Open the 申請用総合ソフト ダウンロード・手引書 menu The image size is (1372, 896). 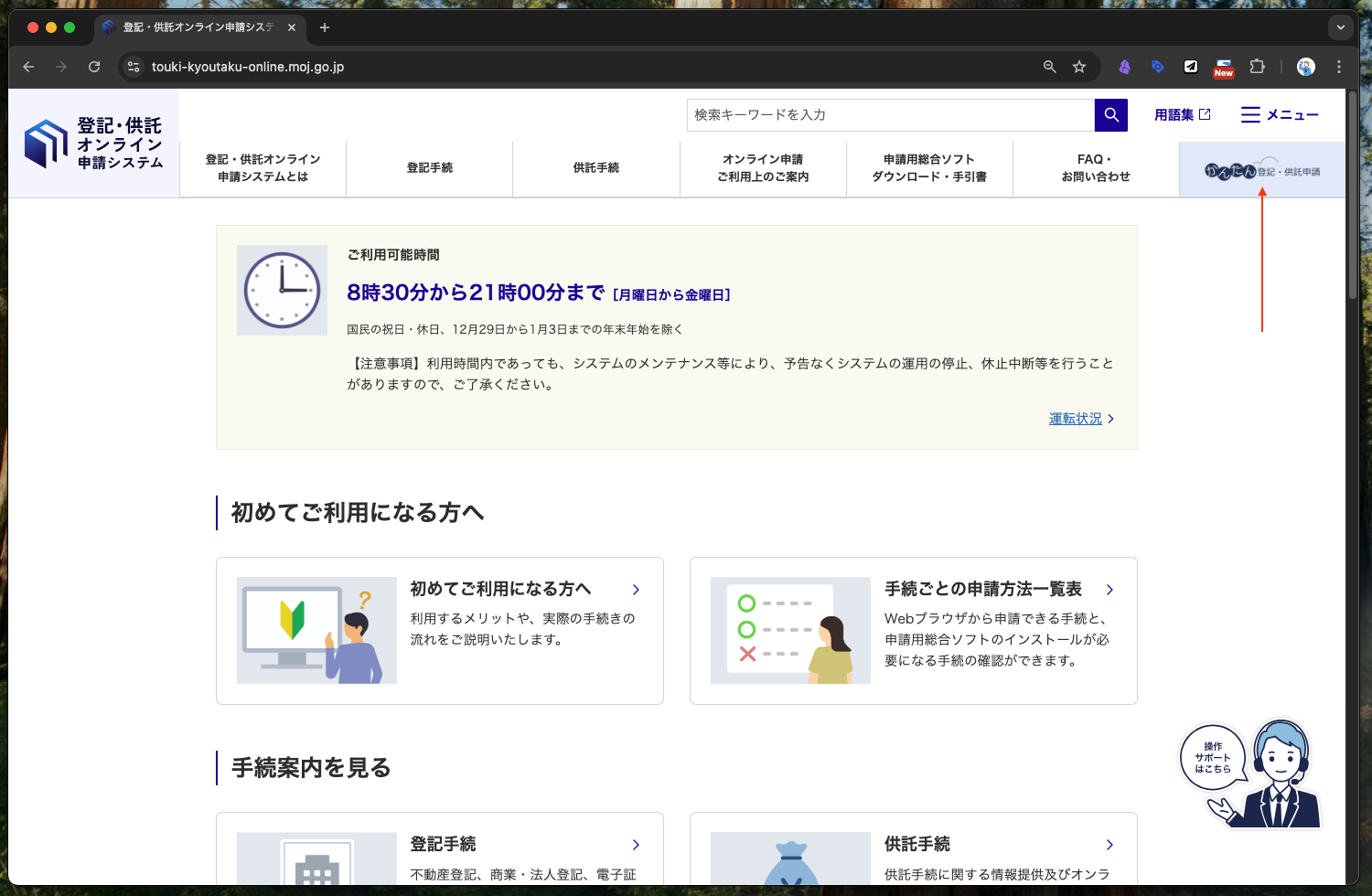pos(928,168)
